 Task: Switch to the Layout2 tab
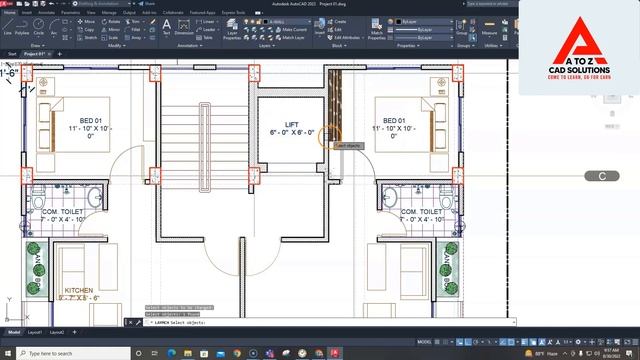coord(57,332)
